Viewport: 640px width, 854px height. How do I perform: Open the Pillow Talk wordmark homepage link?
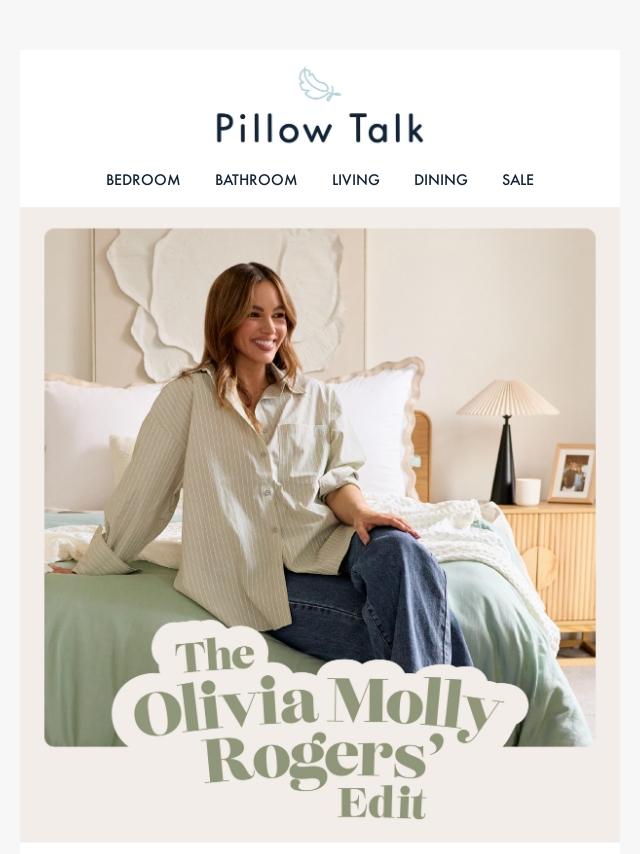tap(320, 129)
